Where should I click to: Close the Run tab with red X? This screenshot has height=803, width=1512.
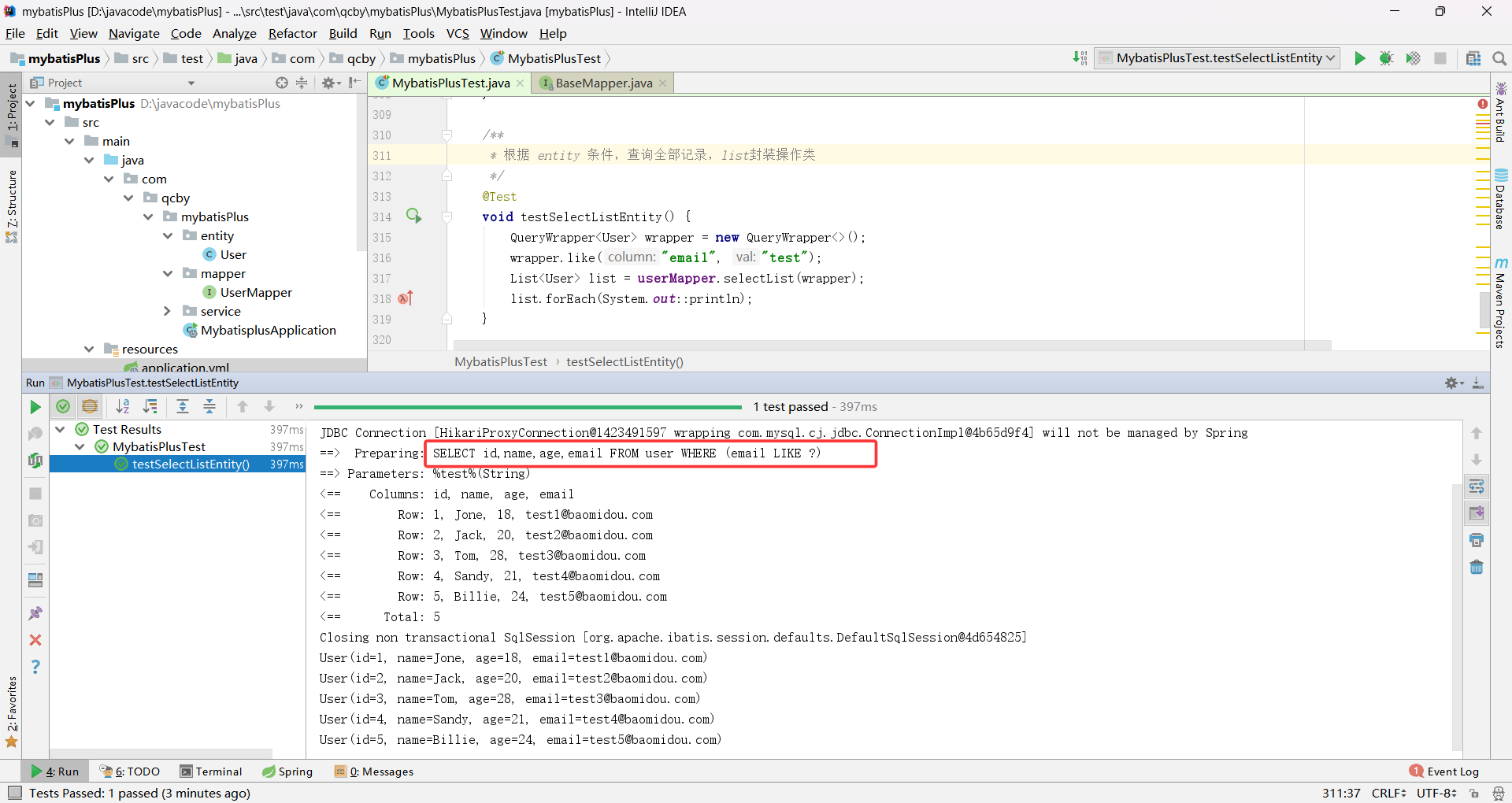click(35, 640)
